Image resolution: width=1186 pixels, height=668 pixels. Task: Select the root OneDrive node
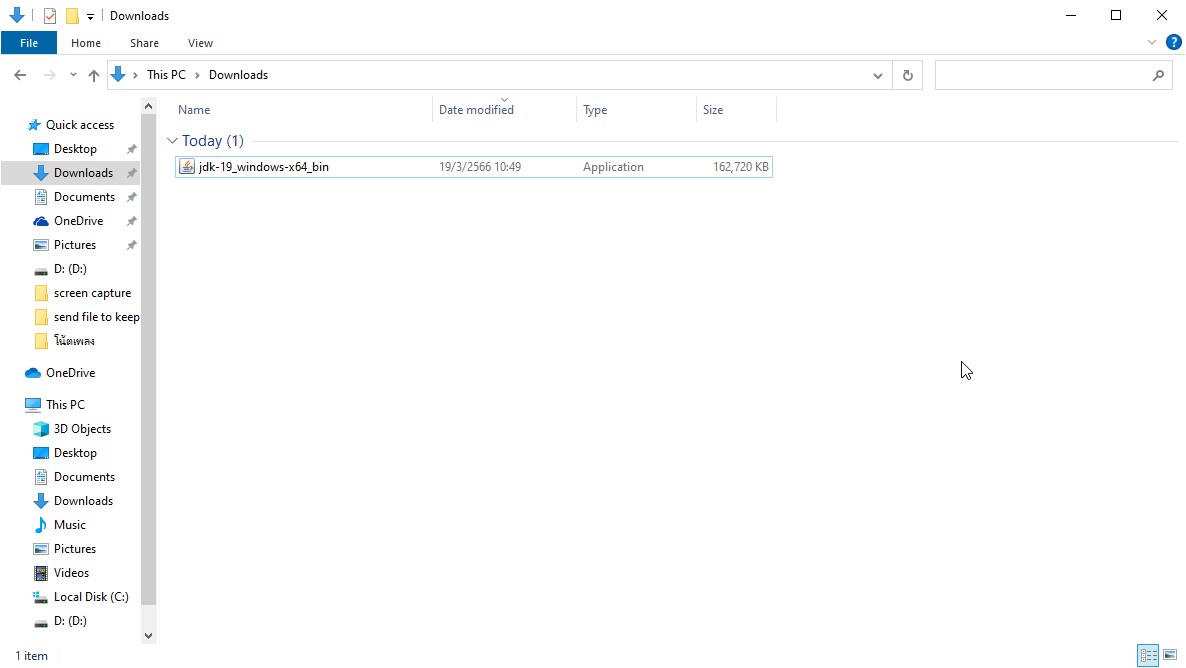[x=70, y=373]
